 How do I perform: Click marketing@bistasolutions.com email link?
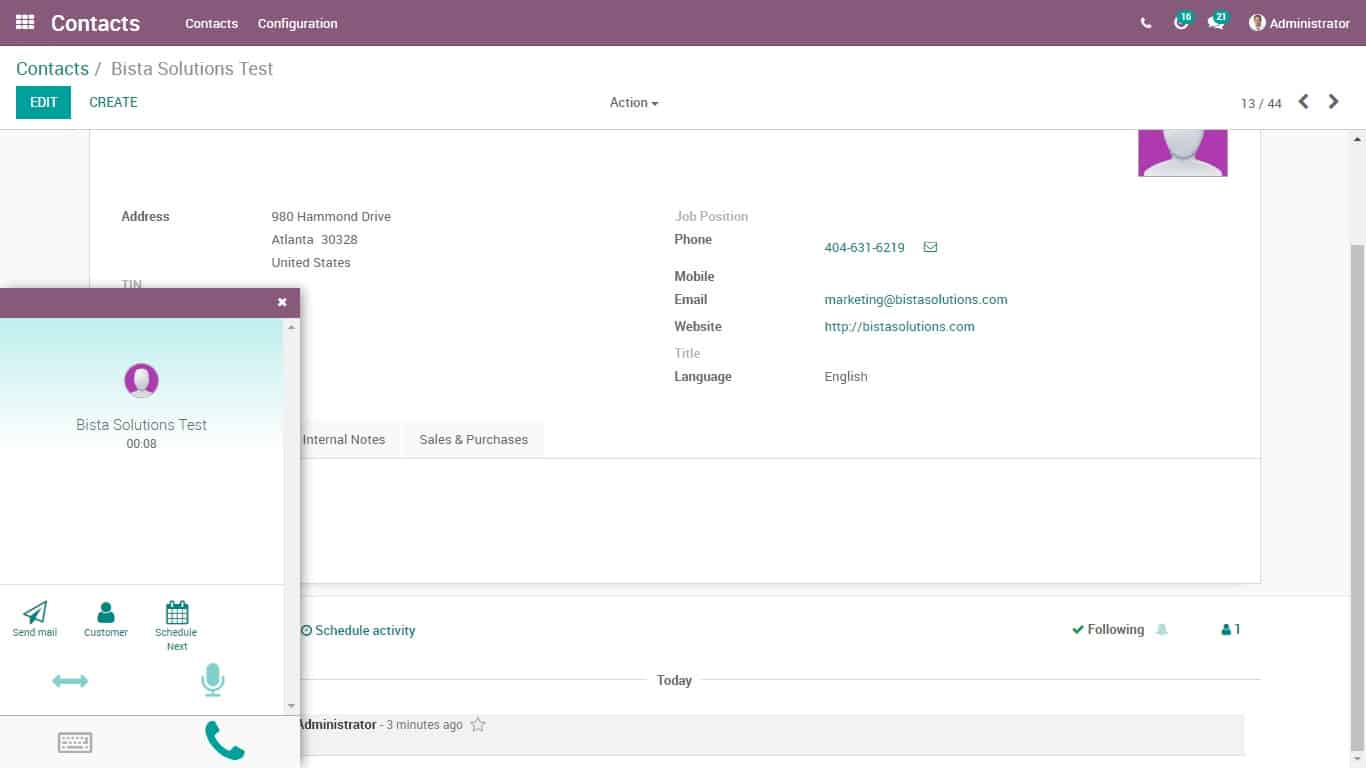pos(916,300)
